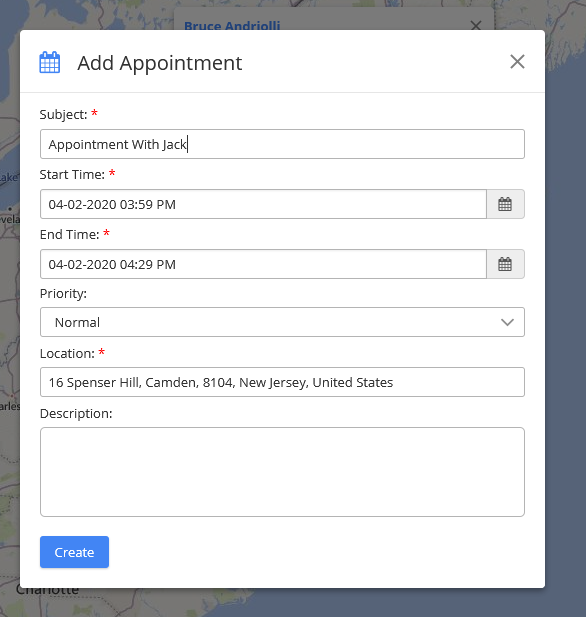Click the Location address field
This screenshot has height=617, width=586.
[282, 382]
